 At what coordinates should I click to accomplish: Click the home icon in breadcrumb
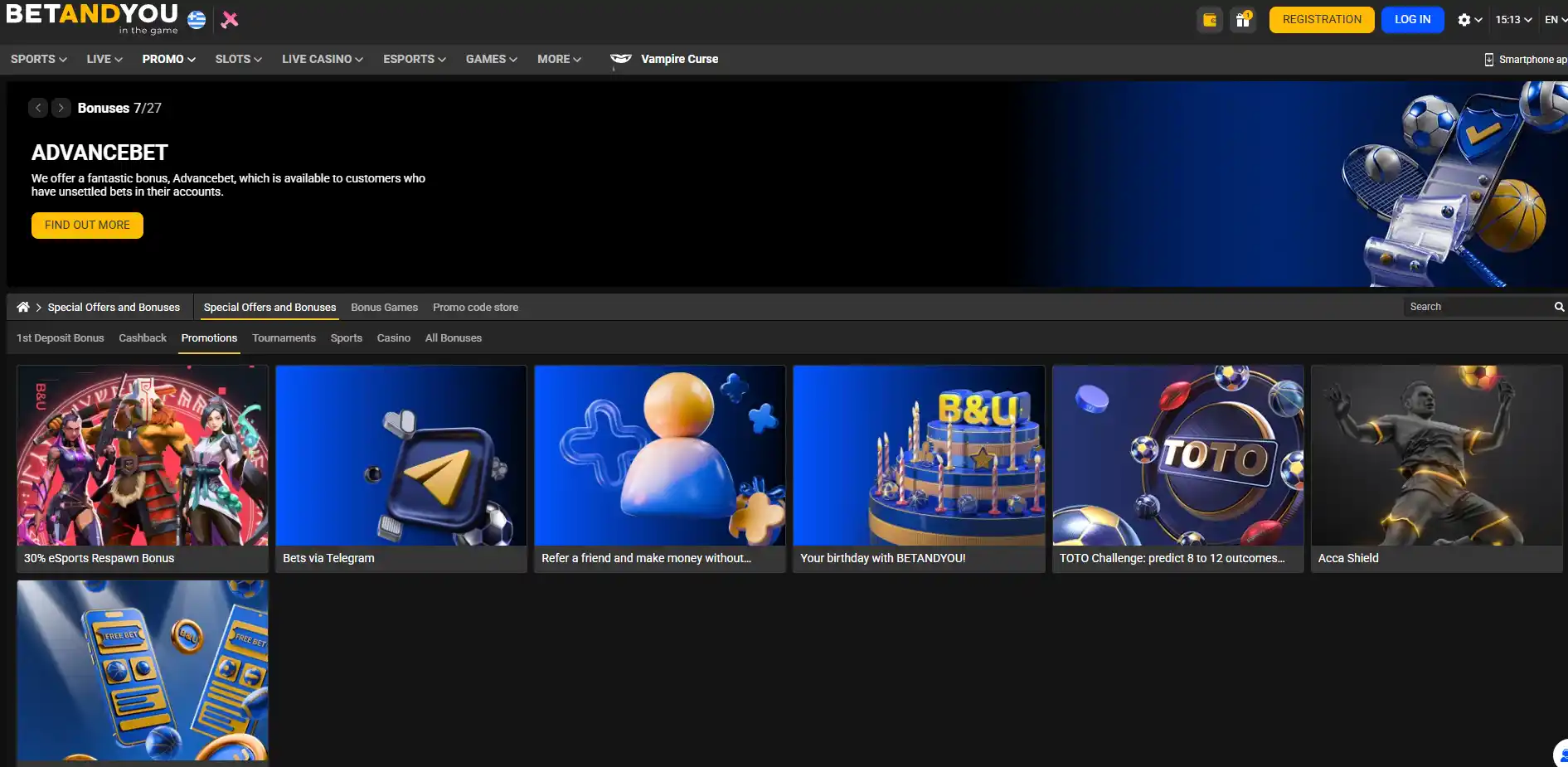23,307
